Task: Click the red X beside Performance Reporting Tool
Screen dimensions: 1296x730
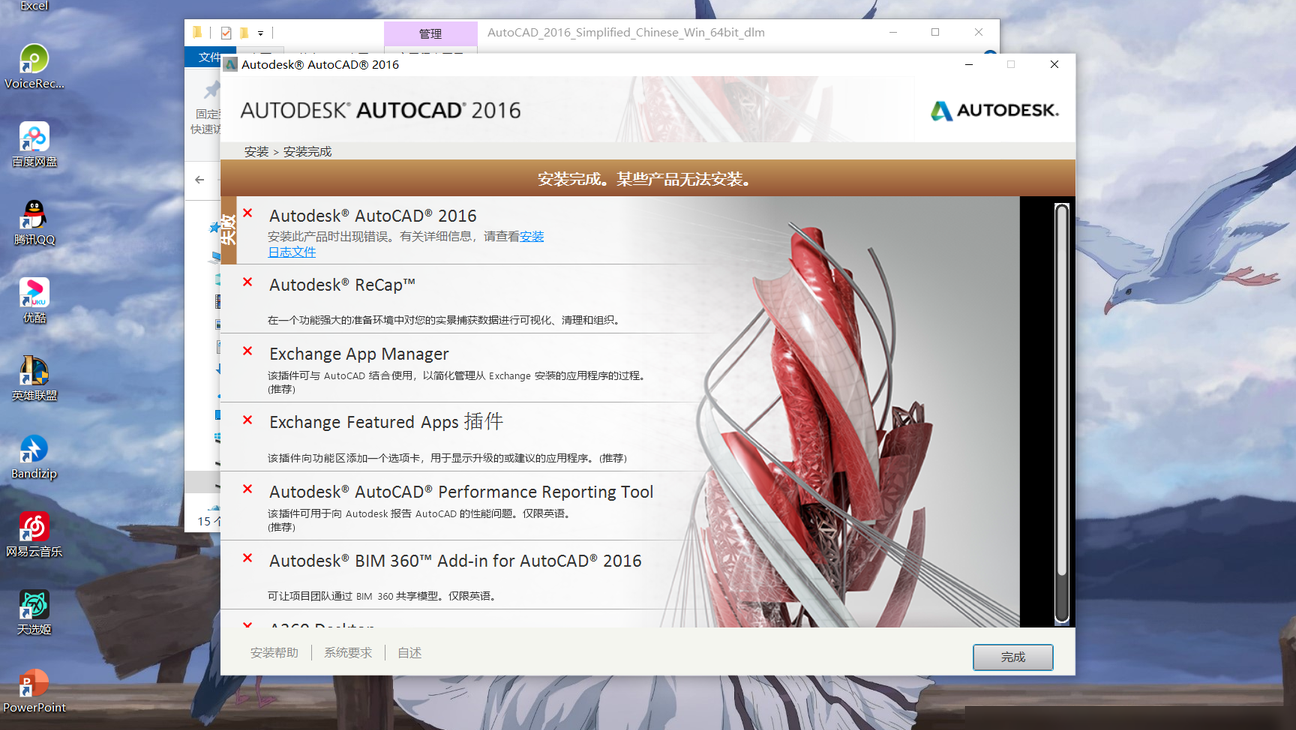Action: (x=248, y=489)
